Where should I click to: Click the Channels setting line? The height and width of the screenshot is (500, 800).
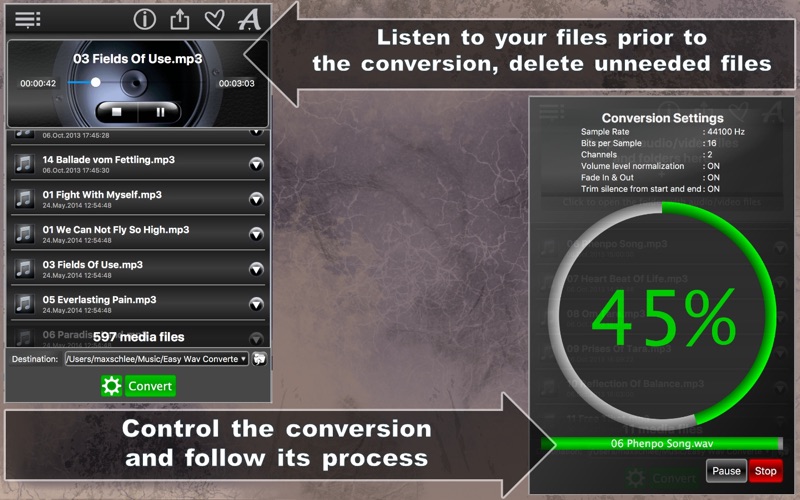(646, 155)
